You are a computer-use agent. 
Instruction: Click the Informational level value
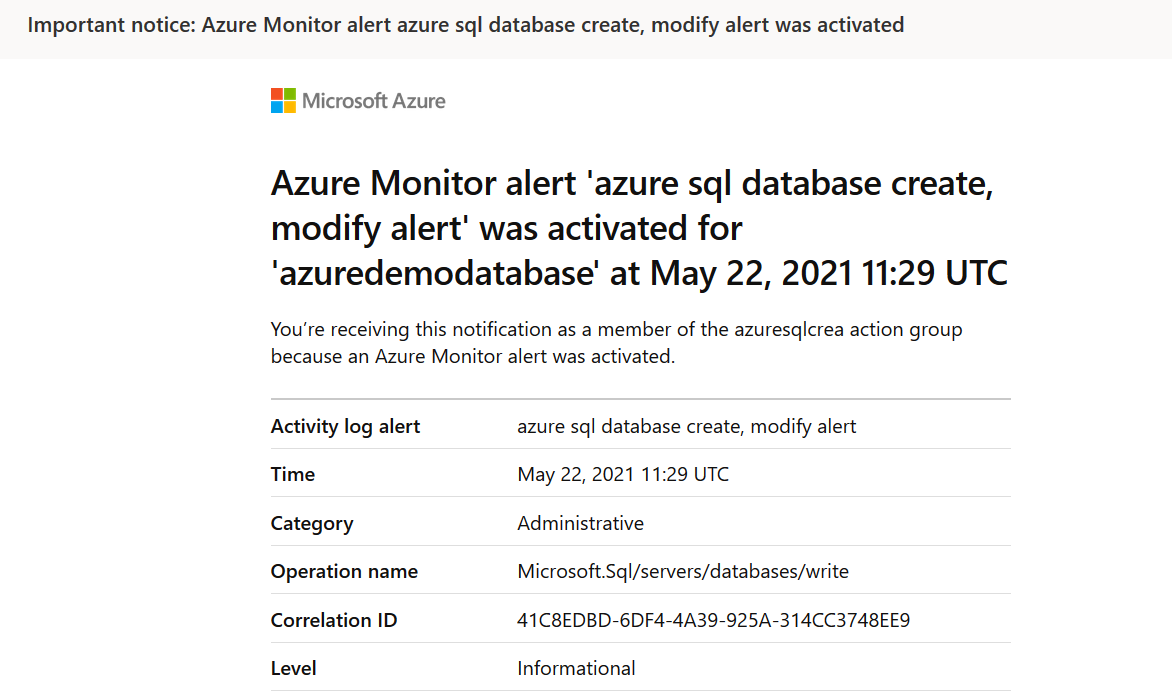[576, 668]
